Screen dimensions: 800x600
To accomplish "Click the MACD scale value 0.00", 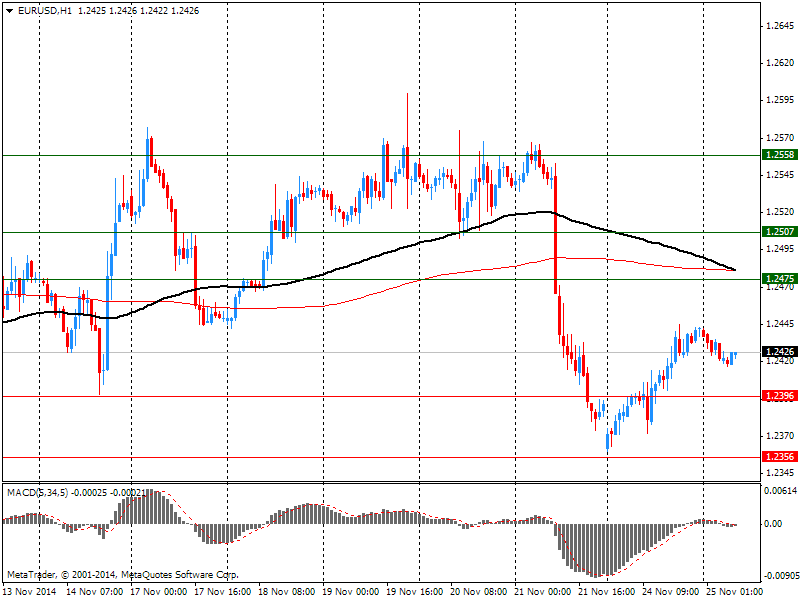I will click(x=774, y=524).
